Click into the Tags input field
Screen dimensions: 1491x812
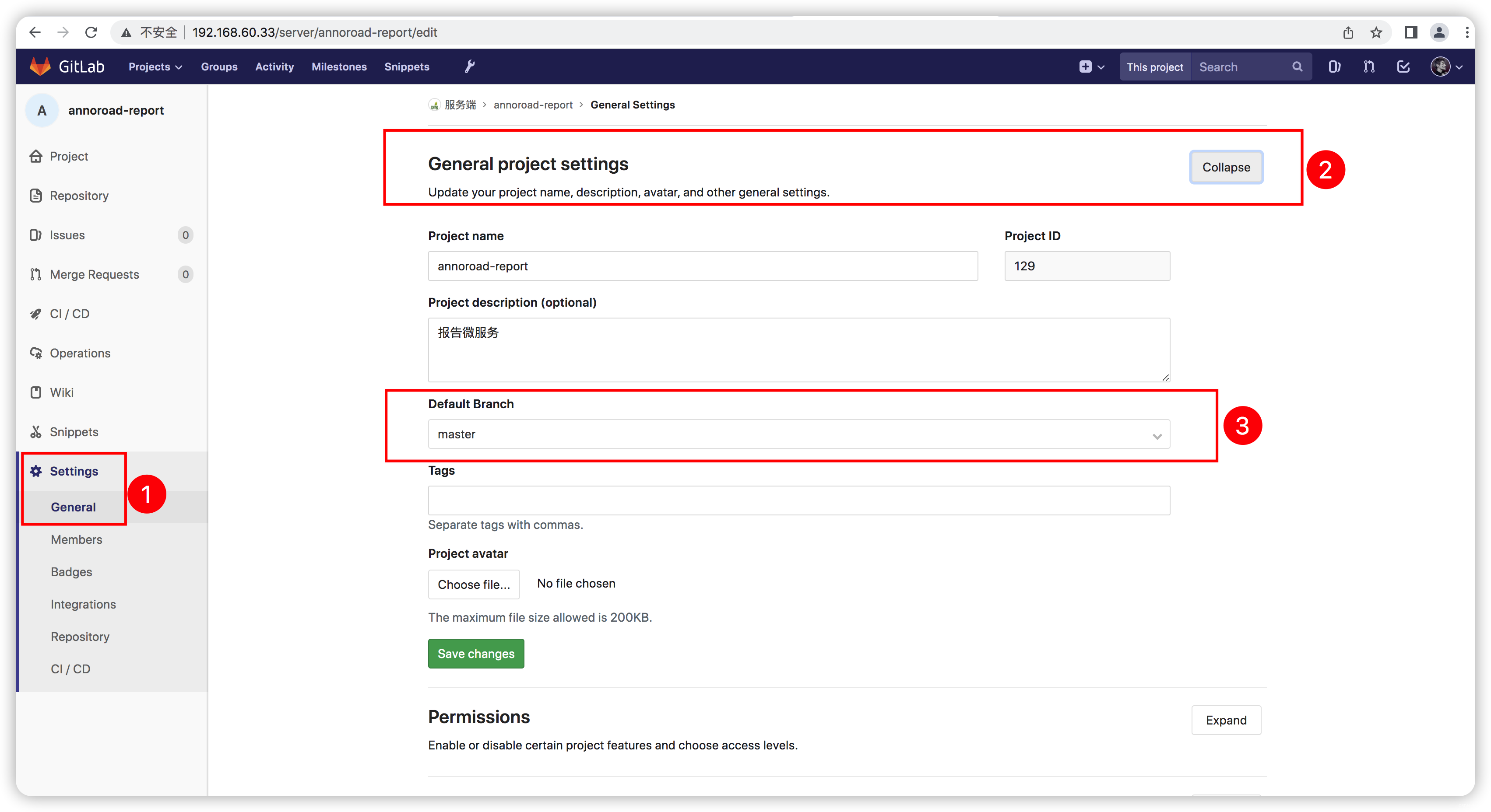click(799, 500)
